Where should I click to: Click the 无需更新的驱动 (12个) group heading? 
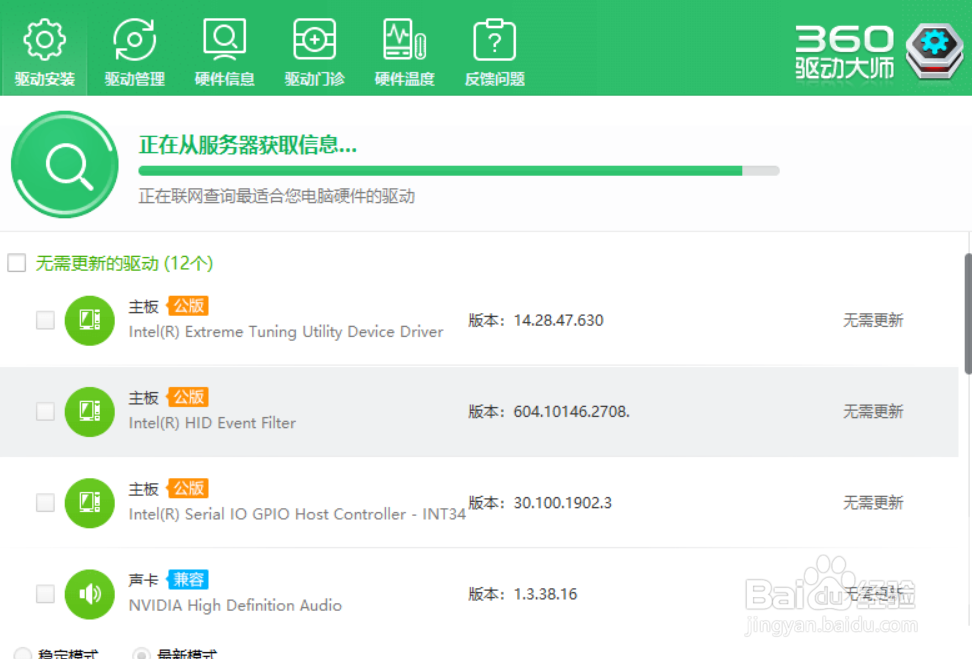click(124, 263)
